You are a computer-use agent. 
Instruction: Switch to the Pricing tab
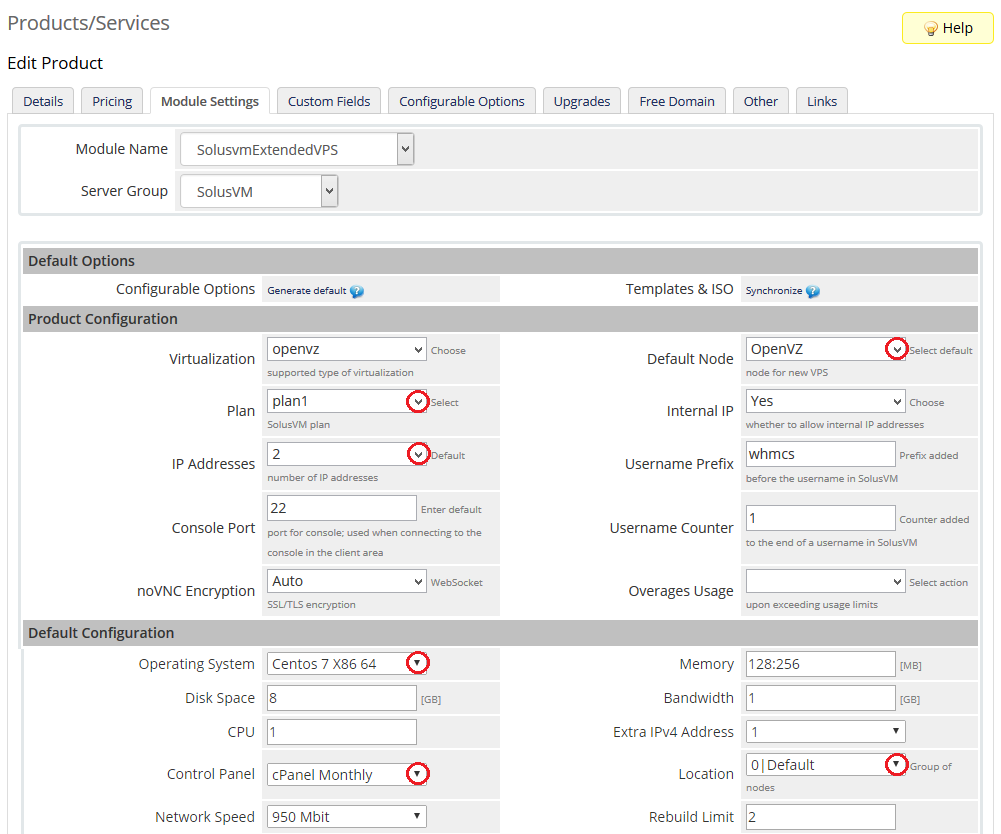[112, 101]
